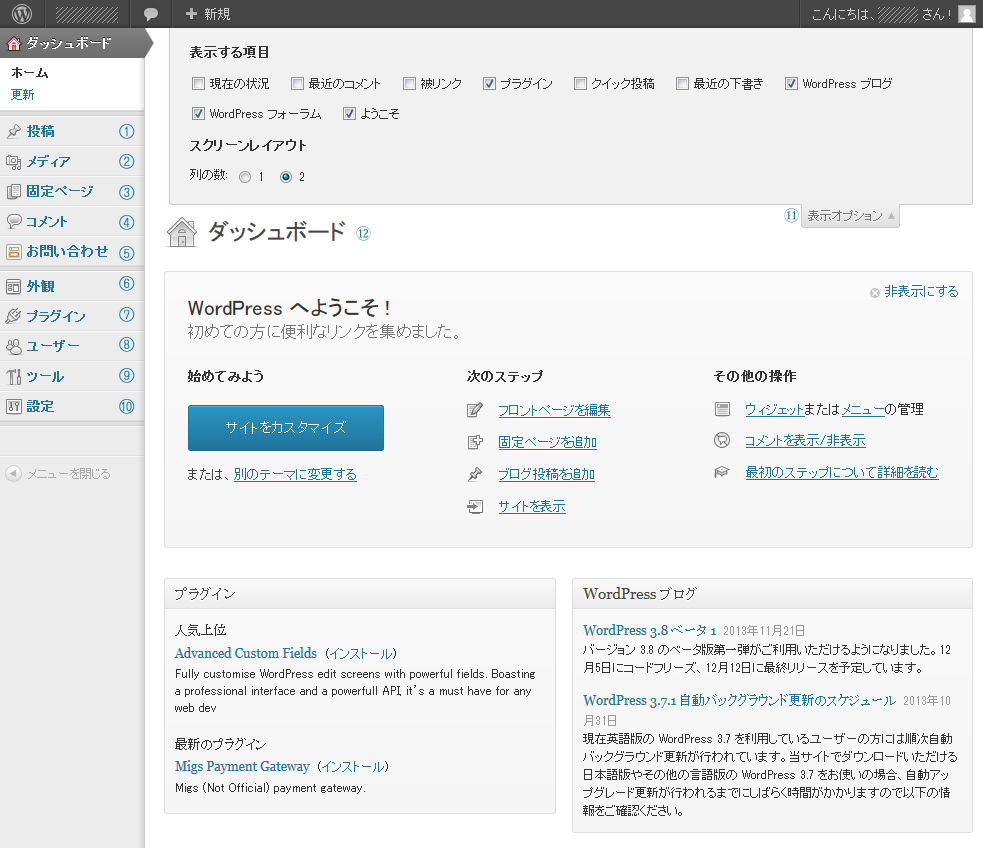The image size is (983, 848).
Task: Uncheck the WordPress ブログ checkbox
Action: click(791, 83)
